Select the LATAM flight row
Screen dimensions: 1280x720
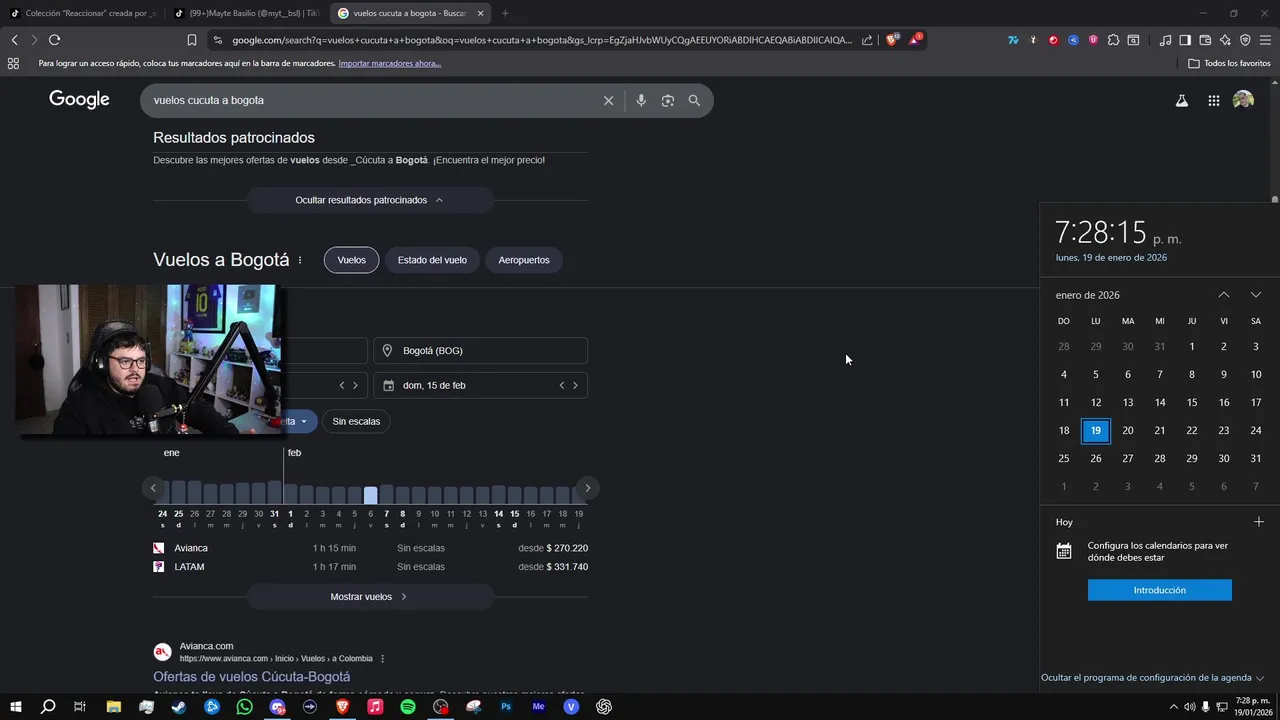tap(370, 567)
